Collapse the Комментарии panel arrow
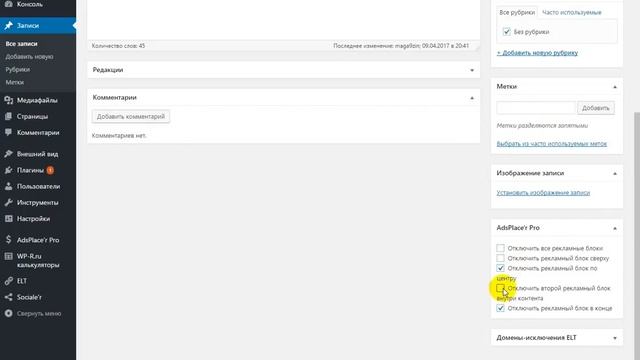The height and width of the screenshot is (360, 640). pyautogui.click(x=472, y=98)
